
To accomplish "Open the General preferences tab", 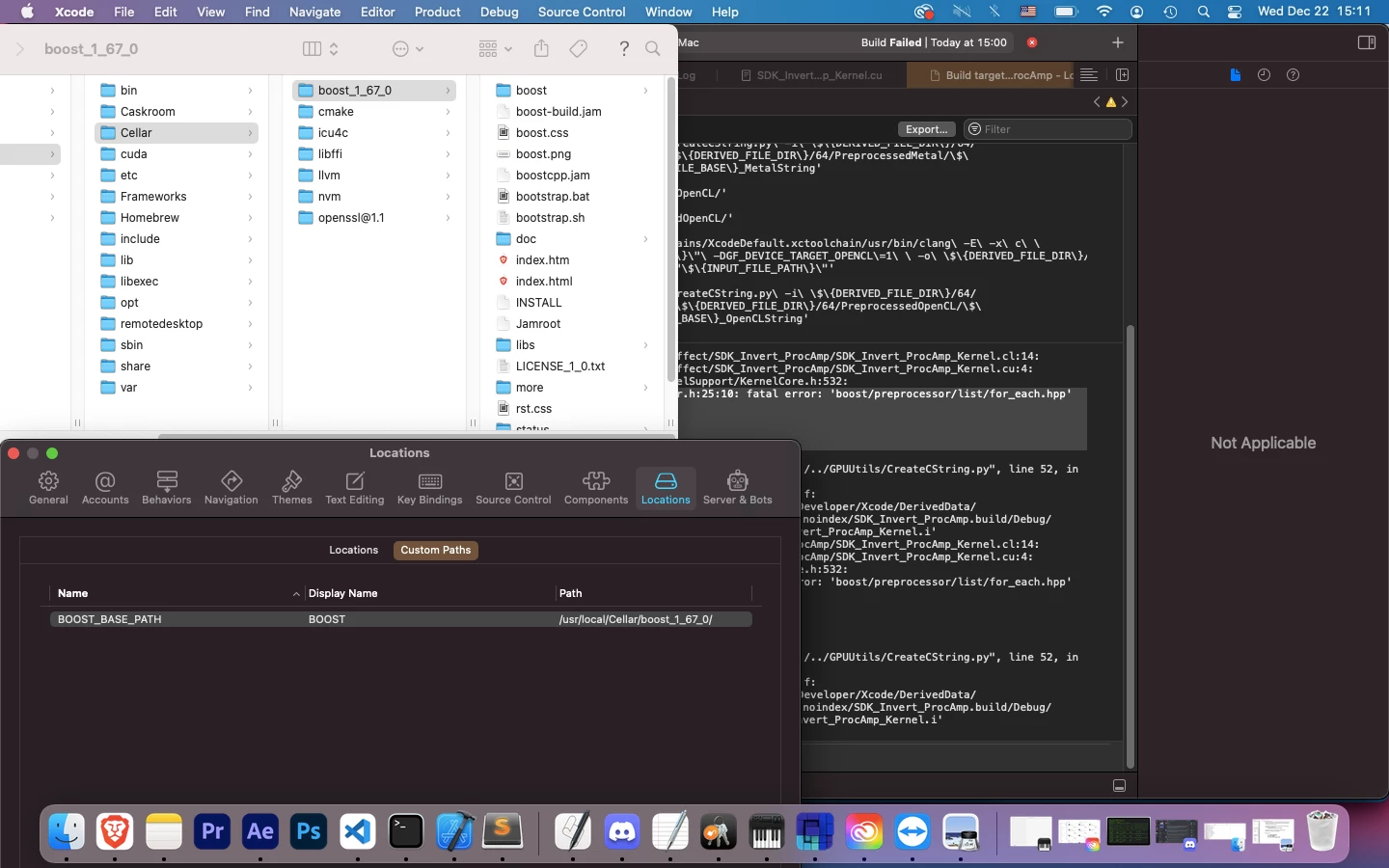I will click(x=48, y=488).
